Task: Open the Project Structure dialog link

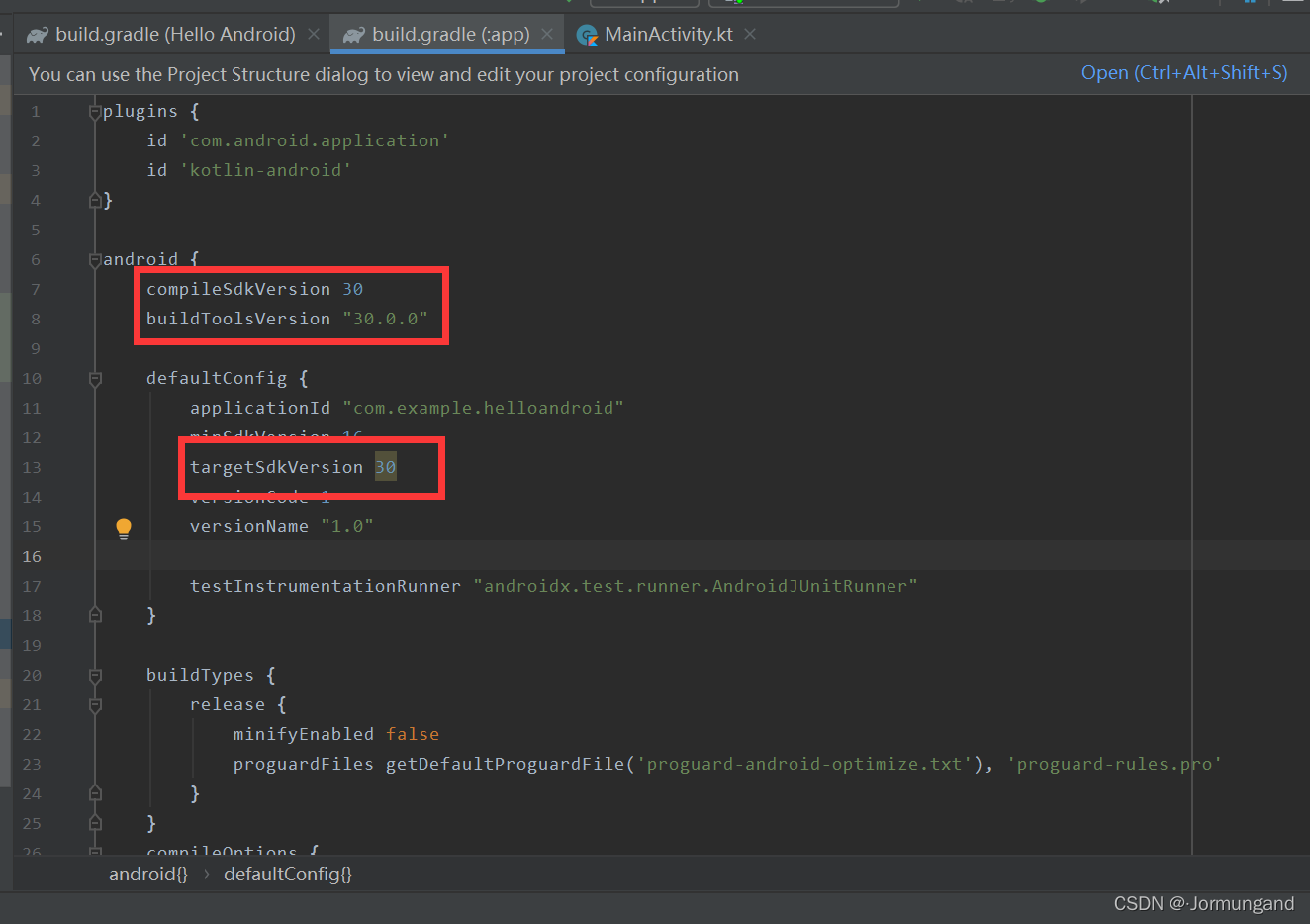Action: pyautogui.click(x=1184, y=73)
